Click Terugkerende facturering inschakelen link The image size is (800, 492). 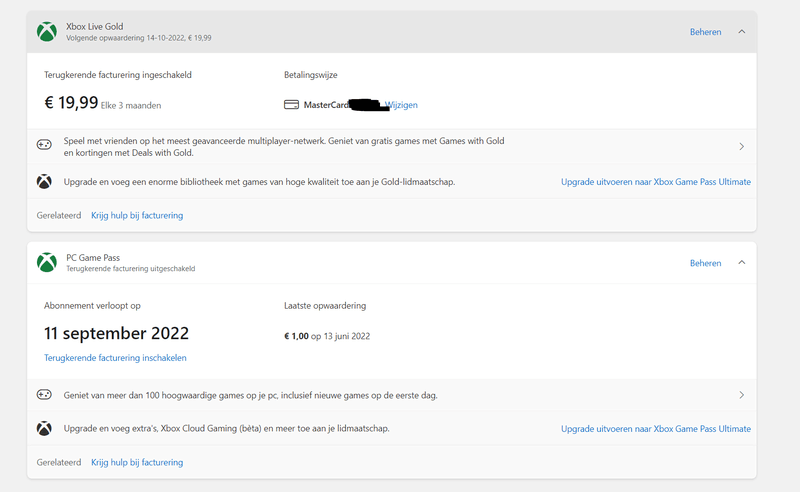pyautogui.click(x=115, y=358)
